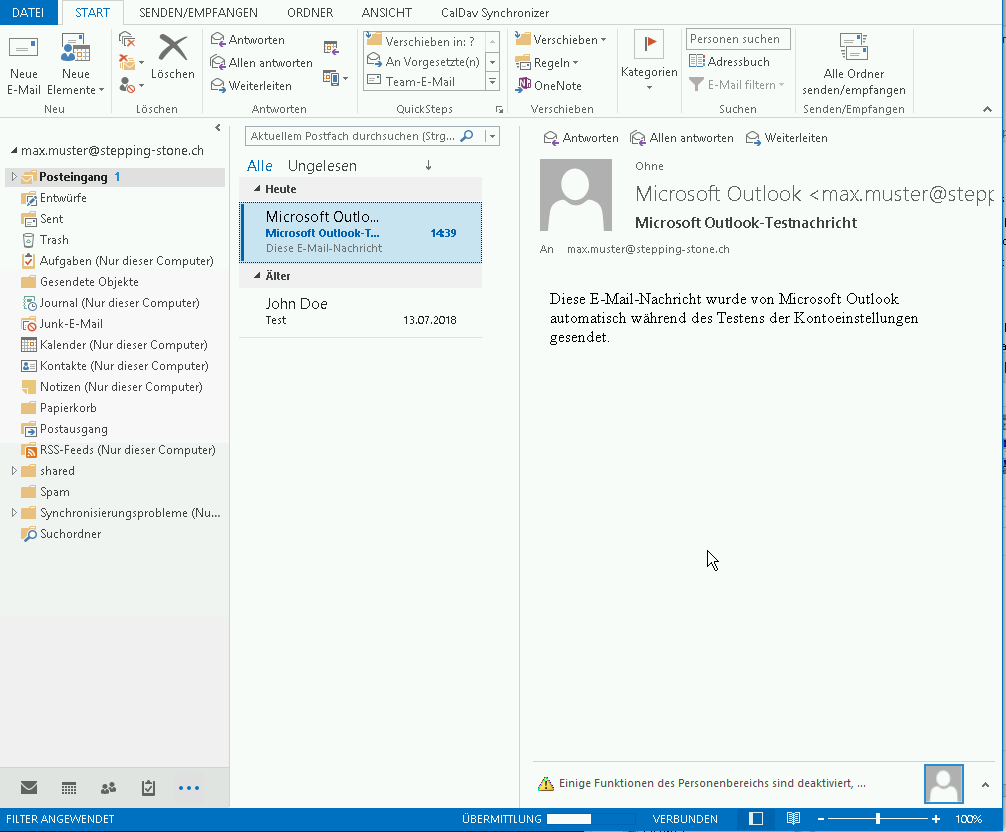Image resolution: width=1006 pixels, height=832 pixels.
Task: Open the Adressbuch
Action: tap(729, 62)
